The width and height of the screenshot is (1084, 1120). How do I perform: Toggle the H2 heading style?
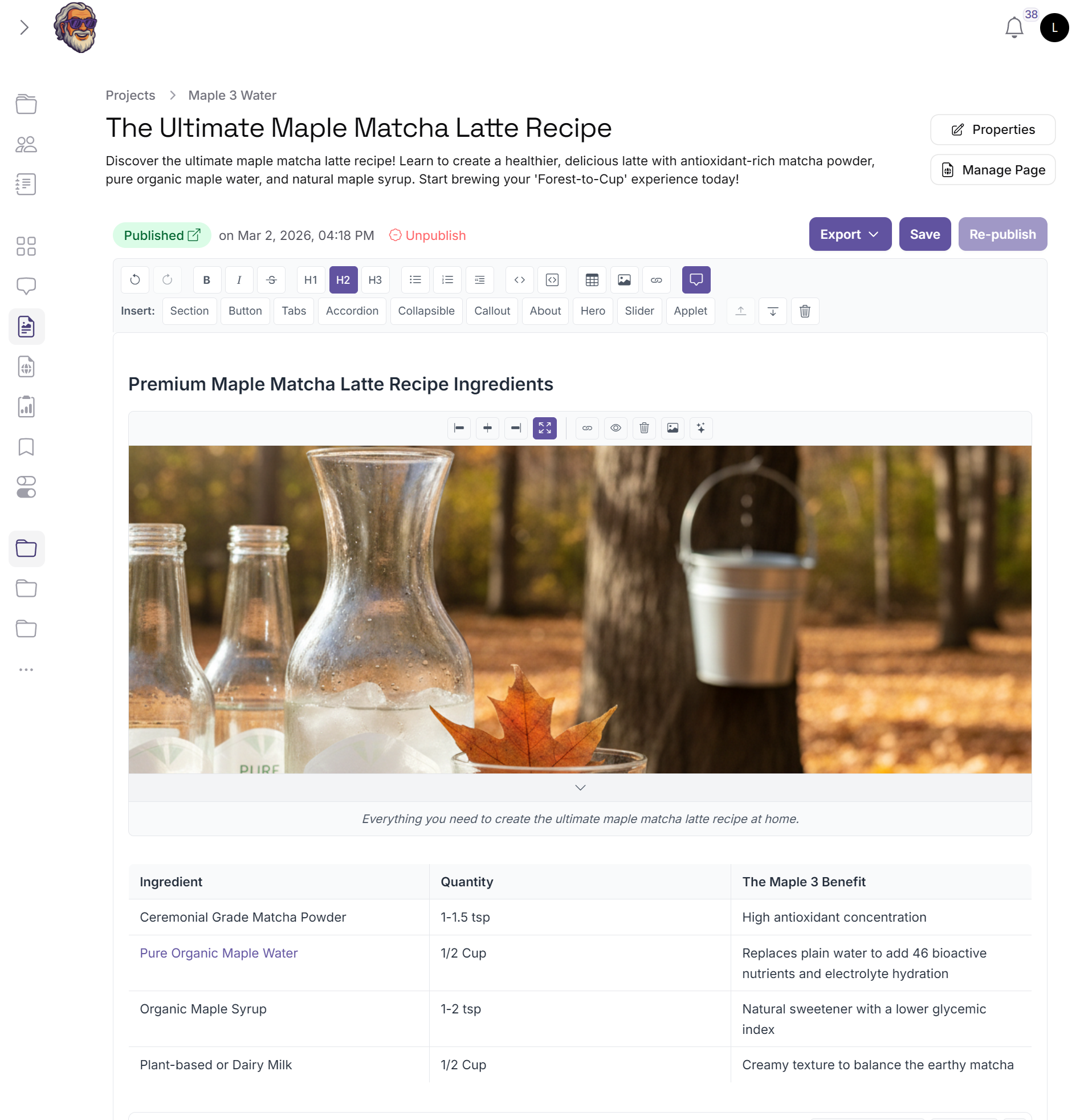point(343,280)
